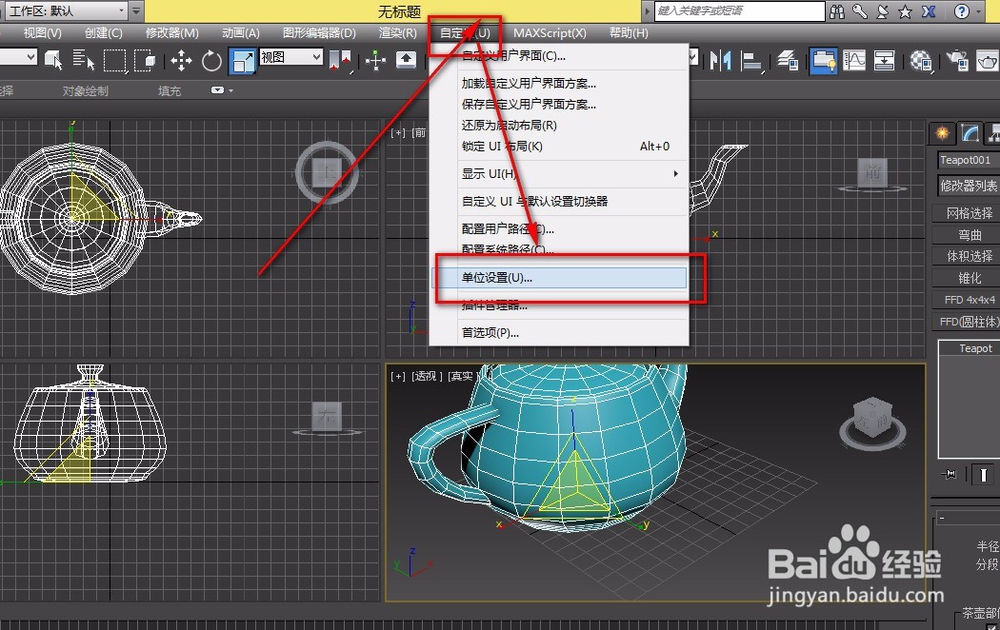Viewport: 1000px width, 630px height.
Task: Activate the Select and Move tool
Action: (181, 61)
